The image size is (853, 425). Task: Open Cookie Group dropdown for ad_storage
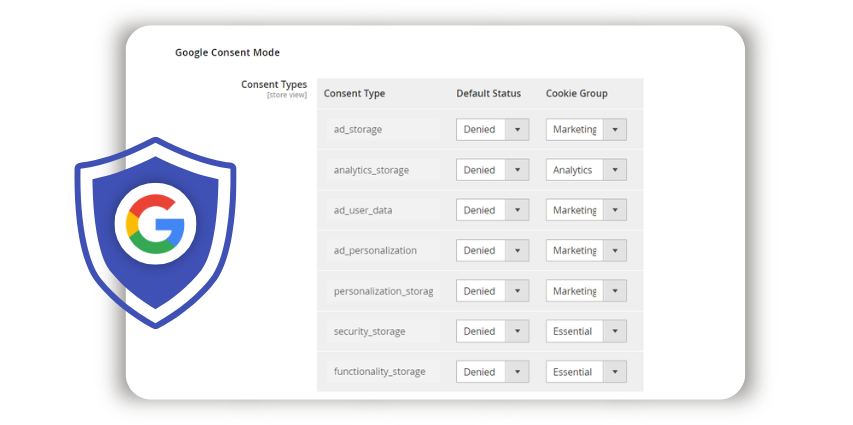point(586,130)
